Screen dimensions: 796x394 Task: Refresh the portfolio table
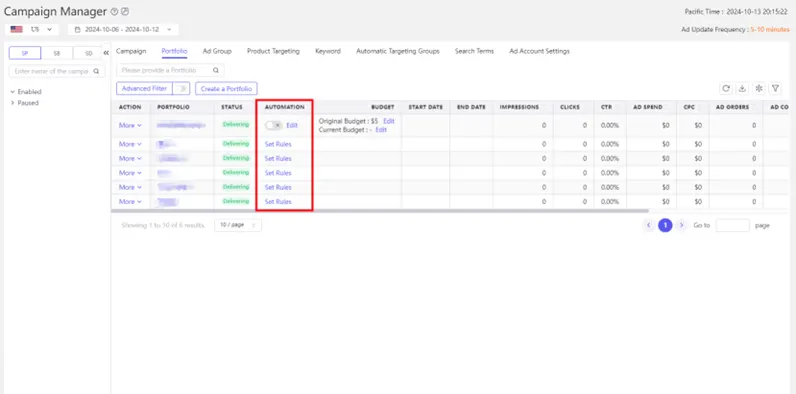coord(726,88)
